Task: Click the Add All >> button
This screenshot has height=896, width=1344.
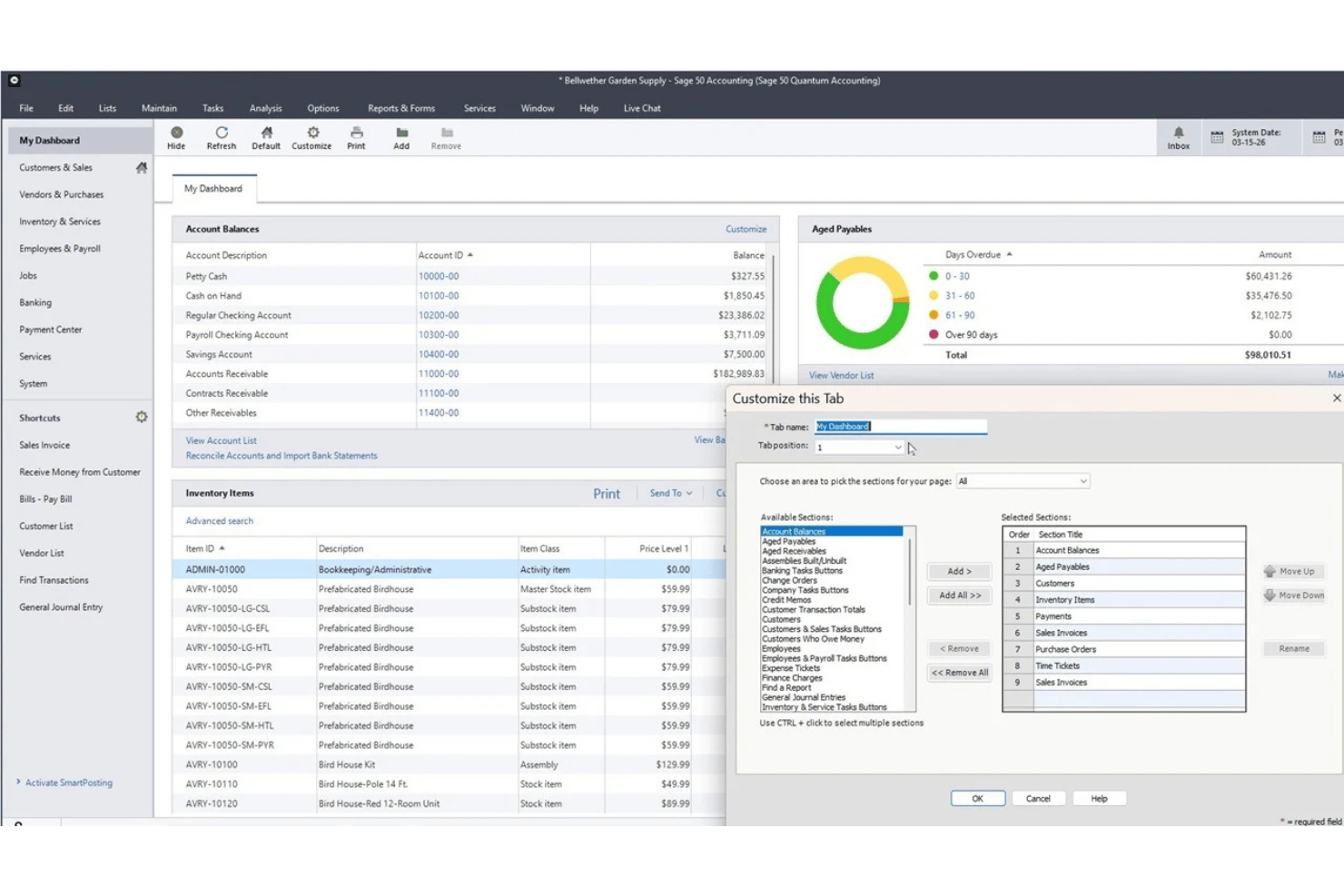Action: (959, 596)
